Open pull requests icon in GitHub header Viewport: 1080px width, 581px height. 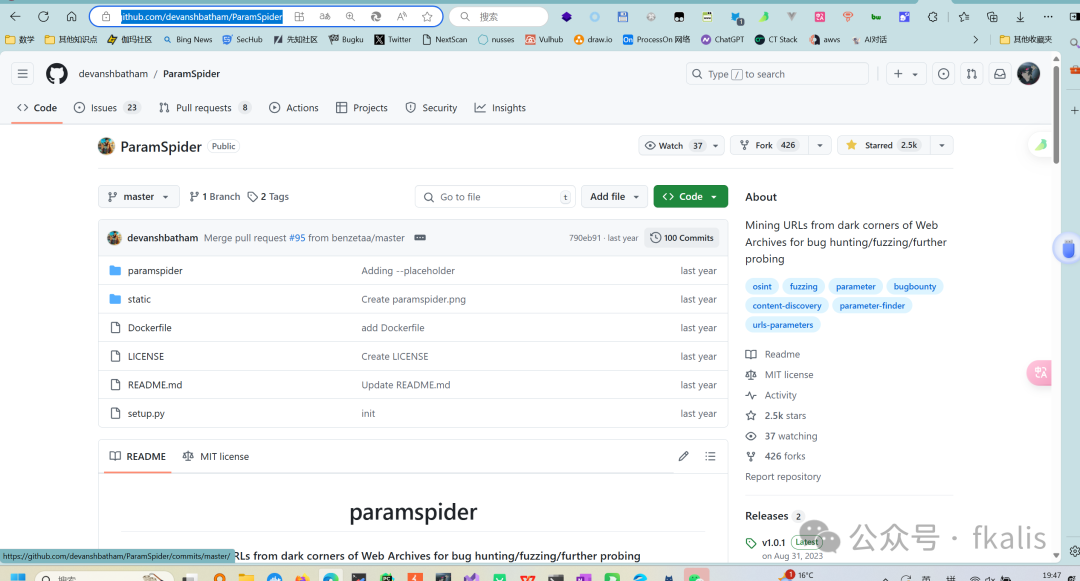tap(972, 74)
